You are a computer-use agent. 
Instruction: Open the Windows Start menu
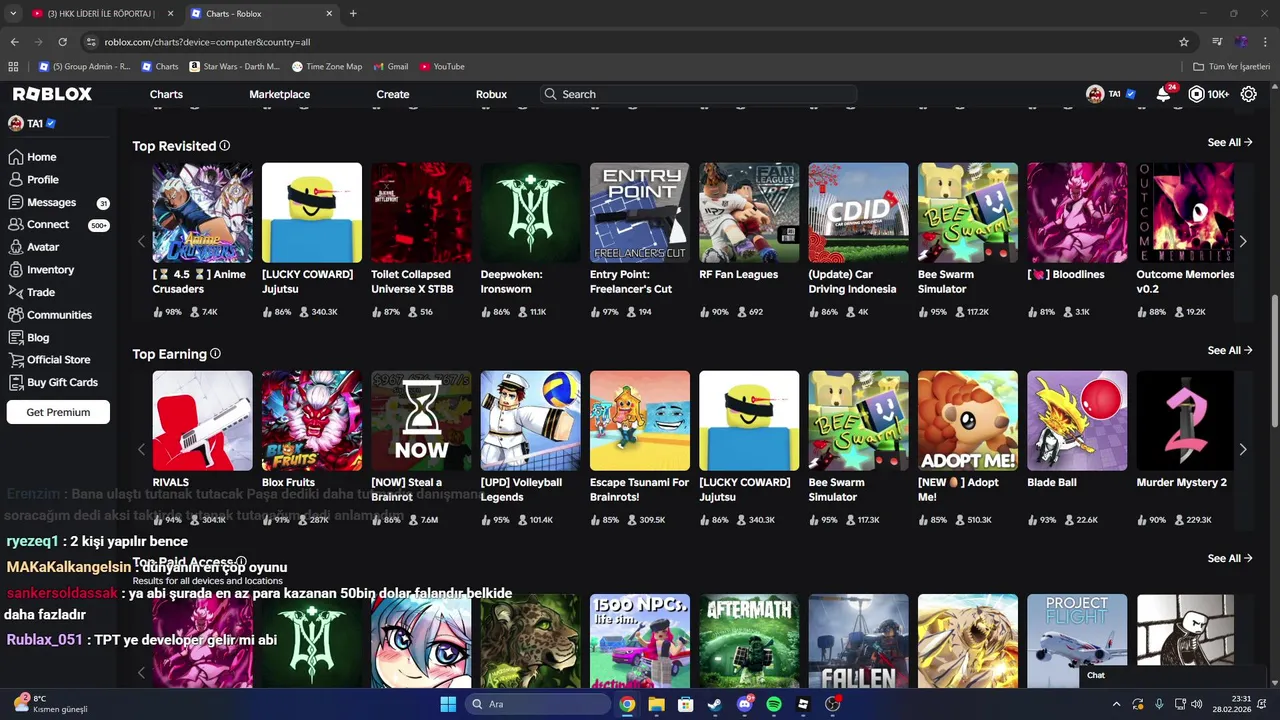[448, 704]
